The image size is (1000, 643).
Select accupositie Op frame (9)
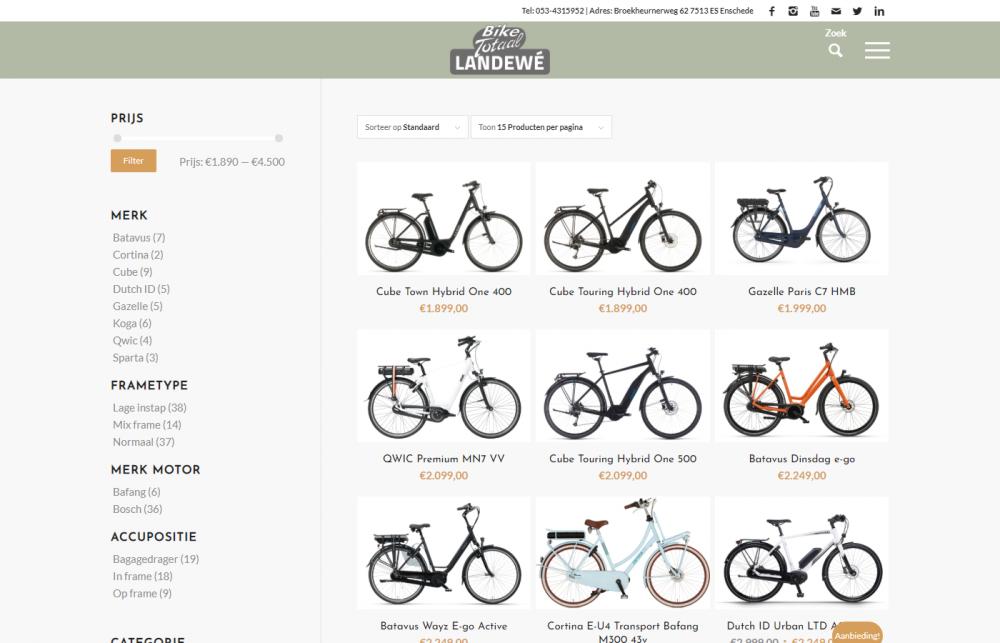coord(142,593)
